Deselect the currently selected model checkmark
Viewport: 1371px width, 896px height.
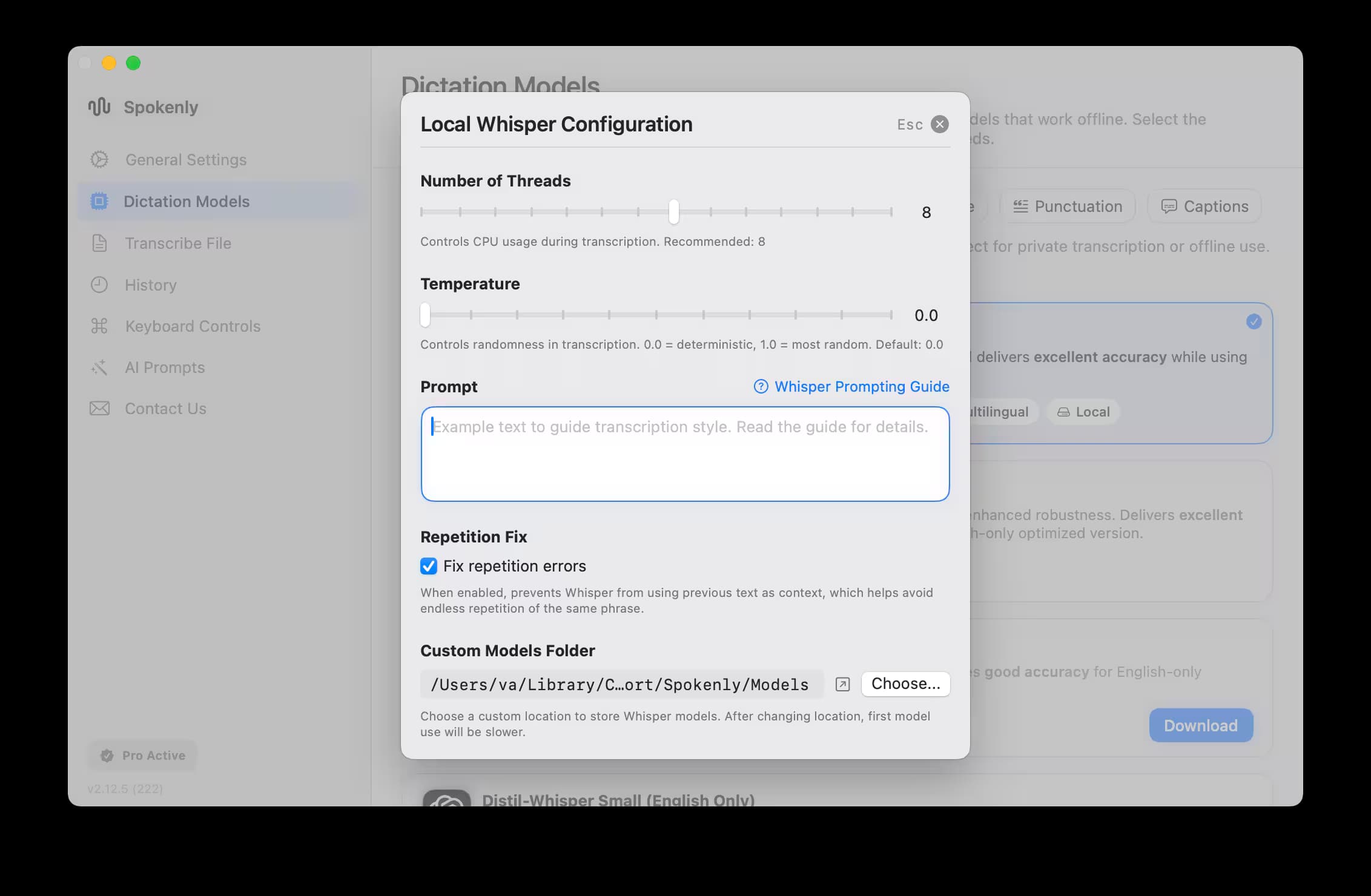[1253, 321]
